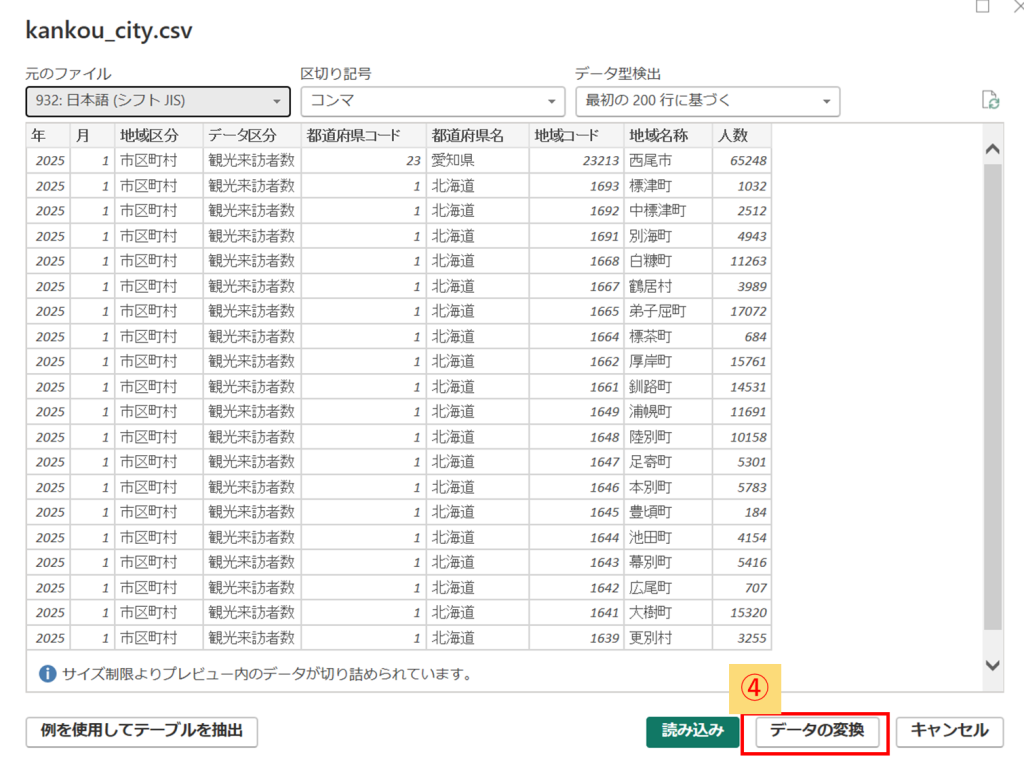Screen dimensions: 1024x763
Task: Click the データの変換 button
Action: [817, 731]
